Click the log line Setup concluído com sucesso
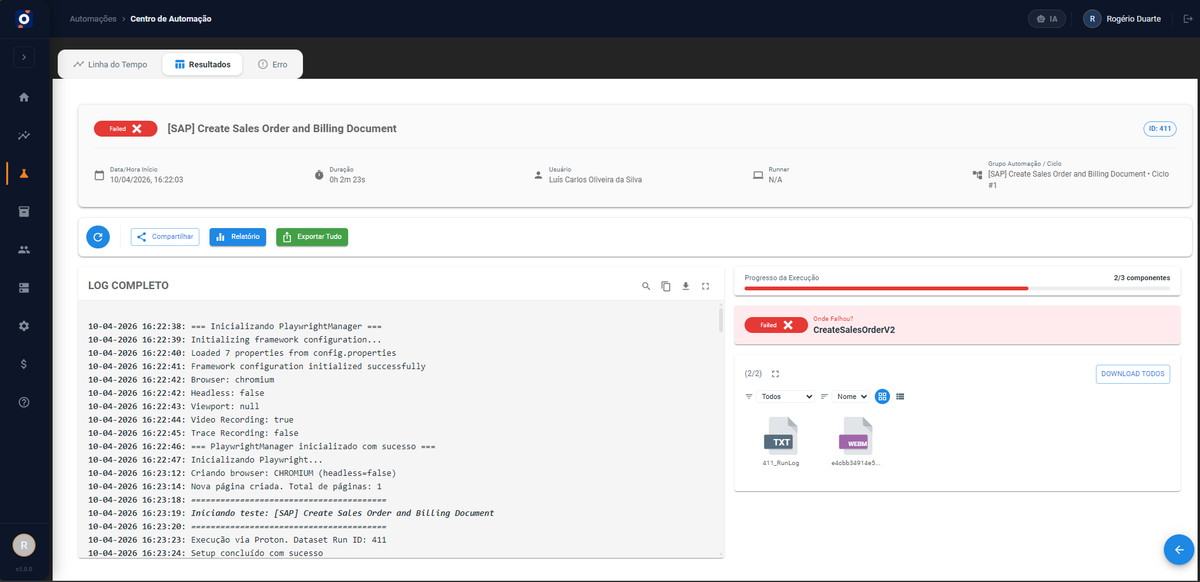 pyautogui.click(x=205, y=553)
